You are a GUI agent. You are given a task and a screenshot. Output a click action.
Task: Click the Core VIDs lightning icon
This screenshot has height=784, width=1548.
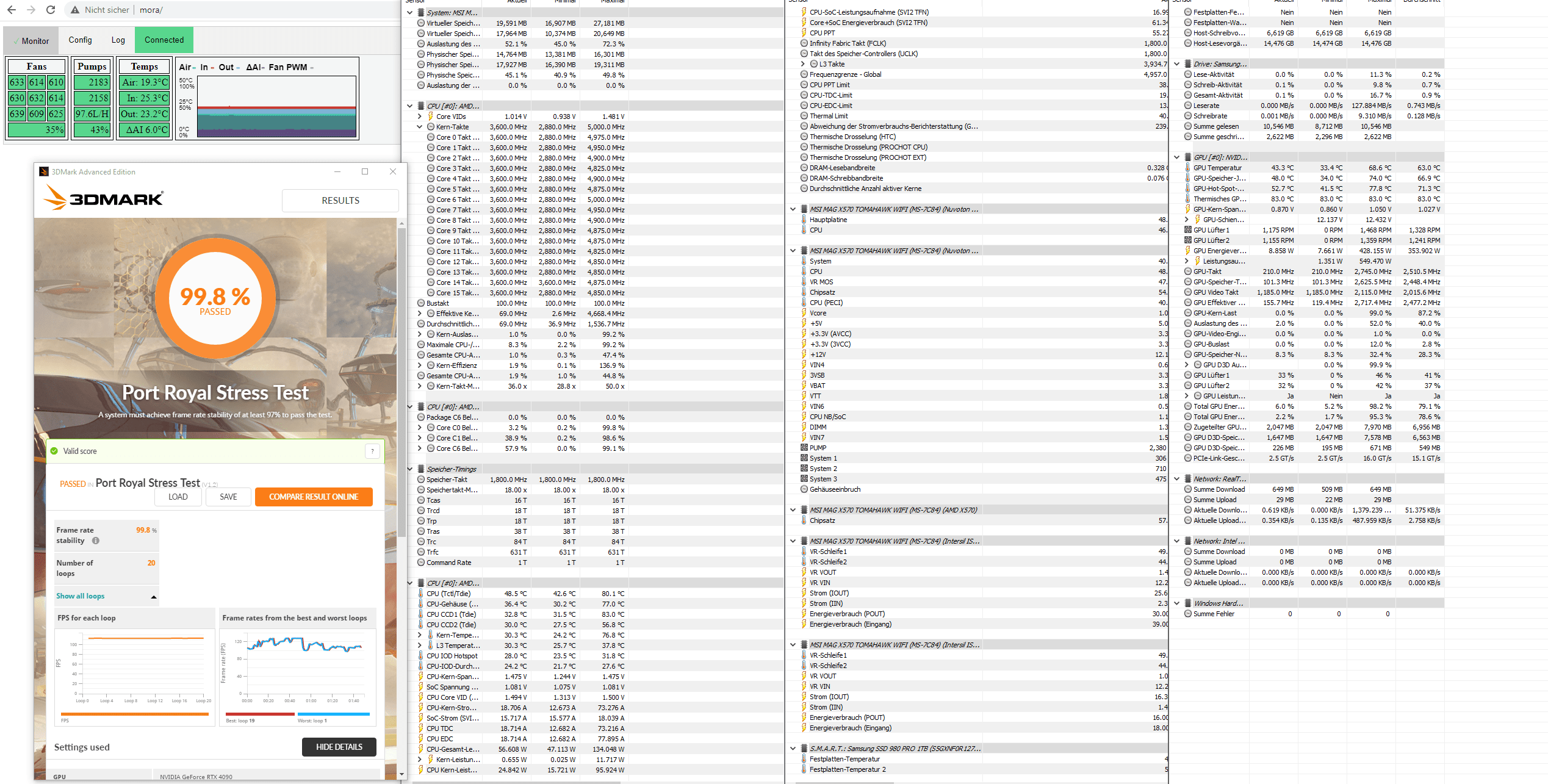coord(430,117)
